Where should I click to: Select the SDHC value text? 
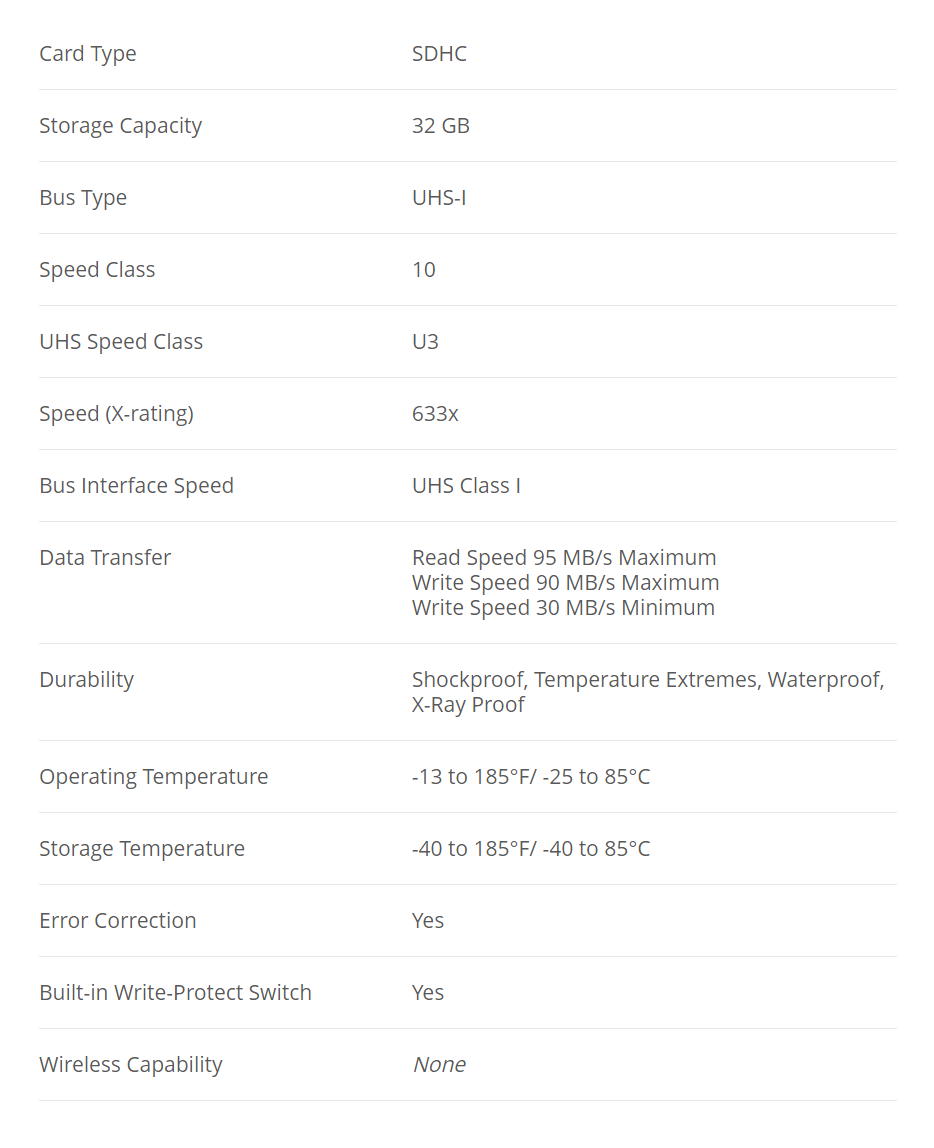[439, 53]
